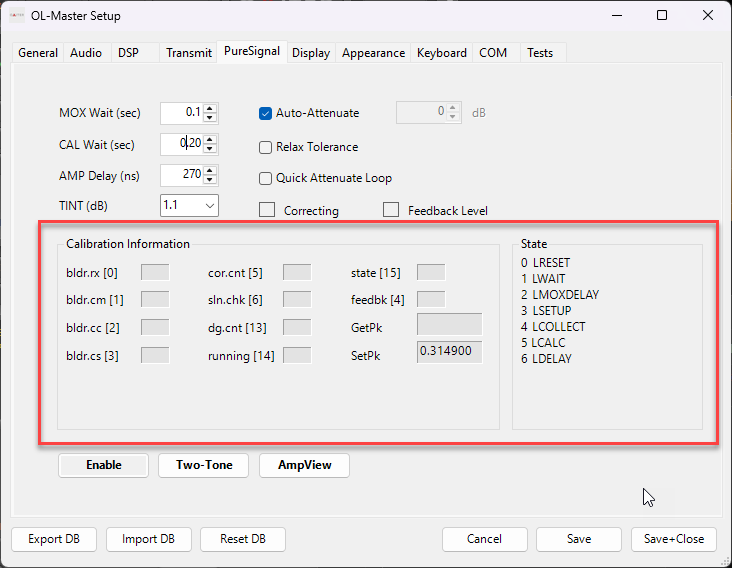Click the Correcting indicator box
The image size is (732, 568).
pos(267,210)
